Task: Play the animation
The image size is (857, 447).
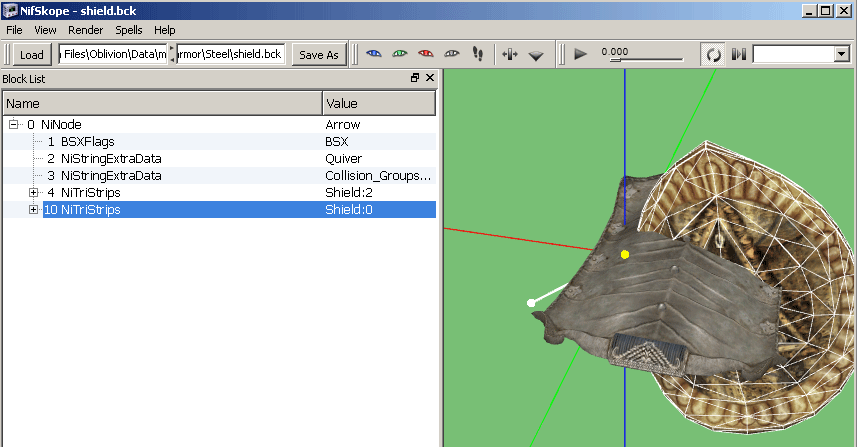Action: pos(580,54)
